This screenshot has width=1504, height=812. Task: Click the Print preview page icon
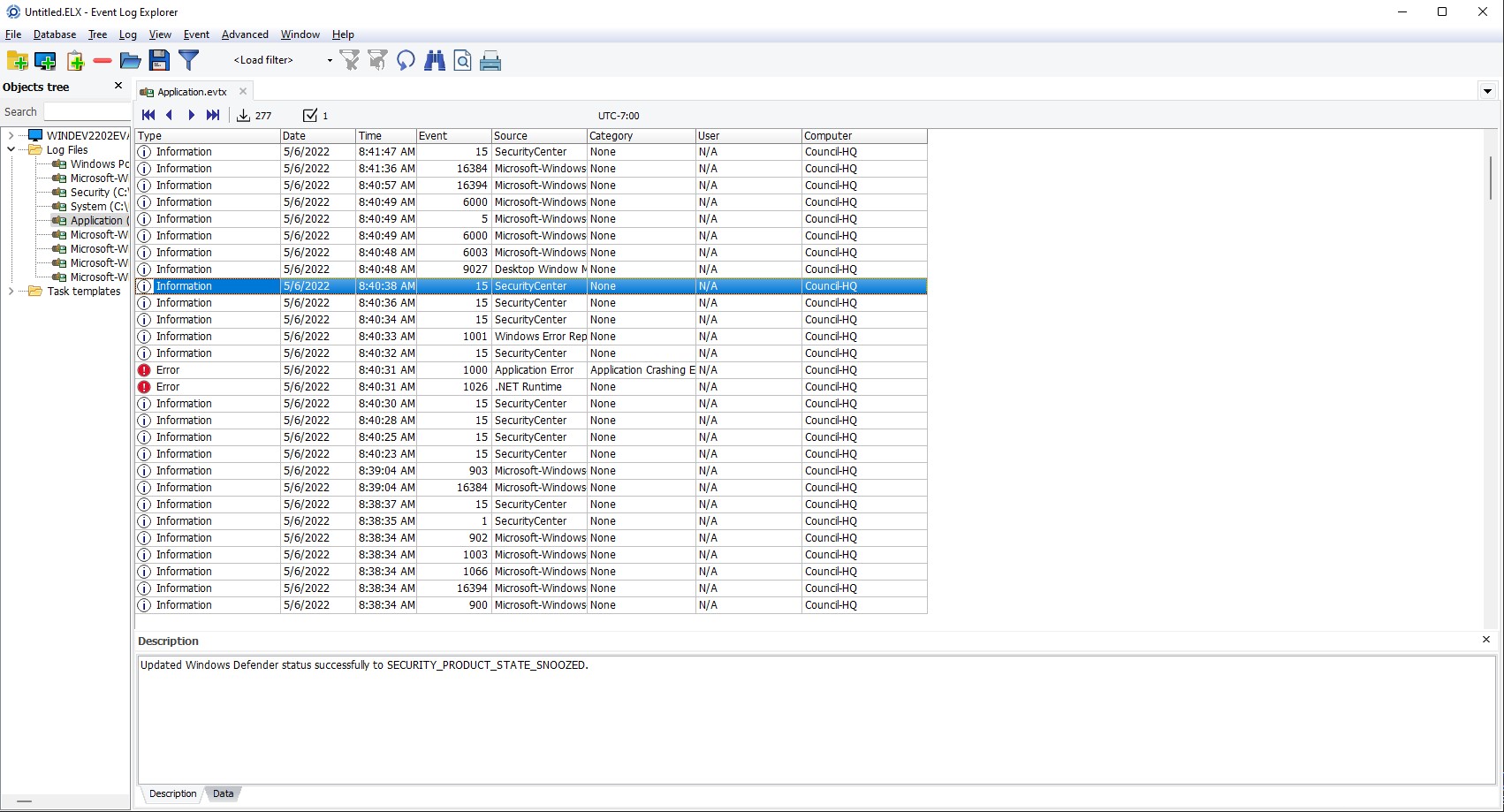click(x=462, y=60)
